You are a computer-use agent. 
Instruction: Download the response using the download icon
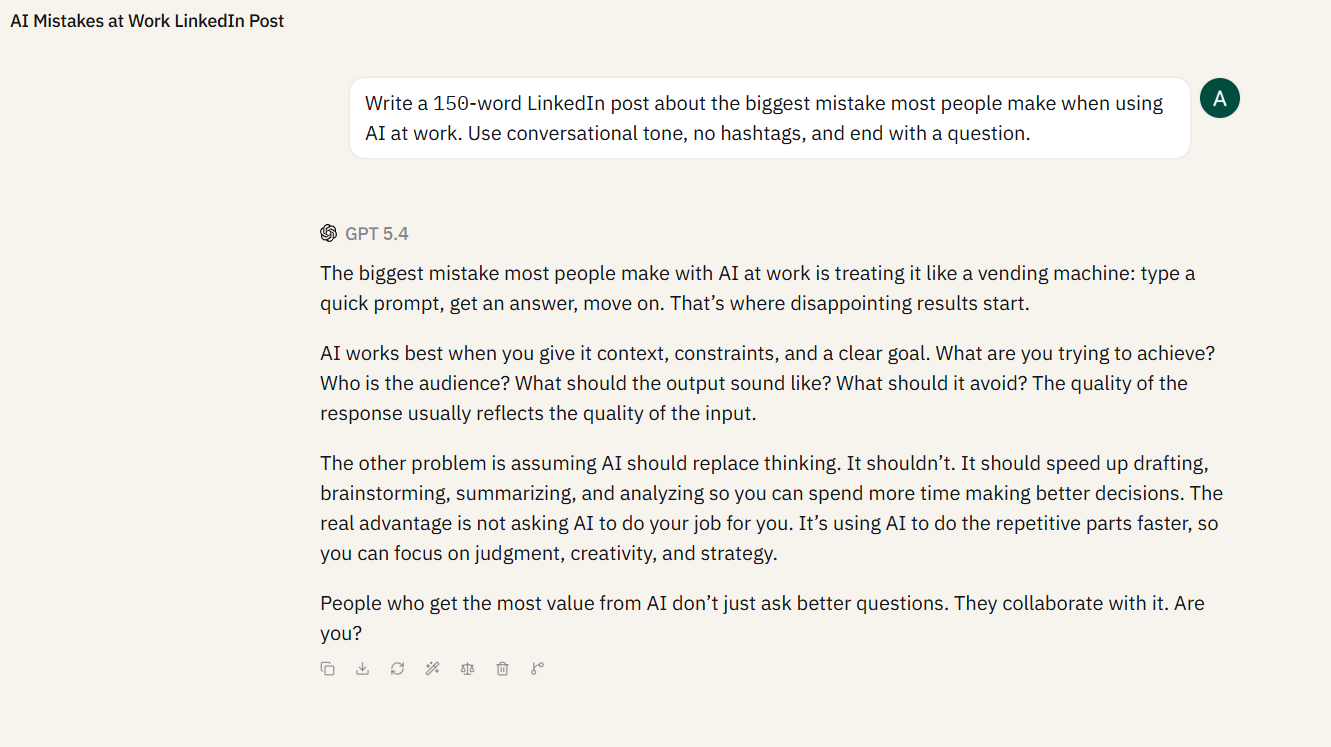coord(362,669)
